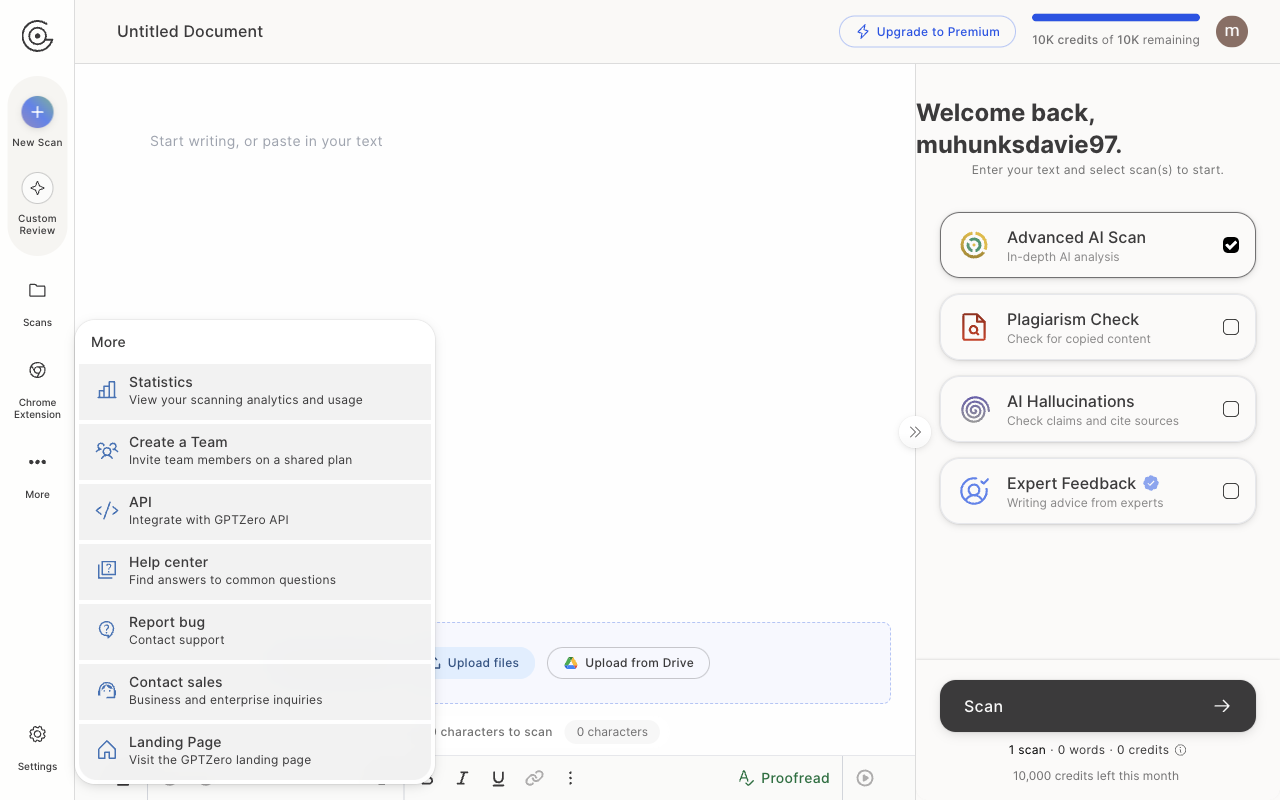Select Report bug in More menu
1280x800 pixels.
coord(255,631)
